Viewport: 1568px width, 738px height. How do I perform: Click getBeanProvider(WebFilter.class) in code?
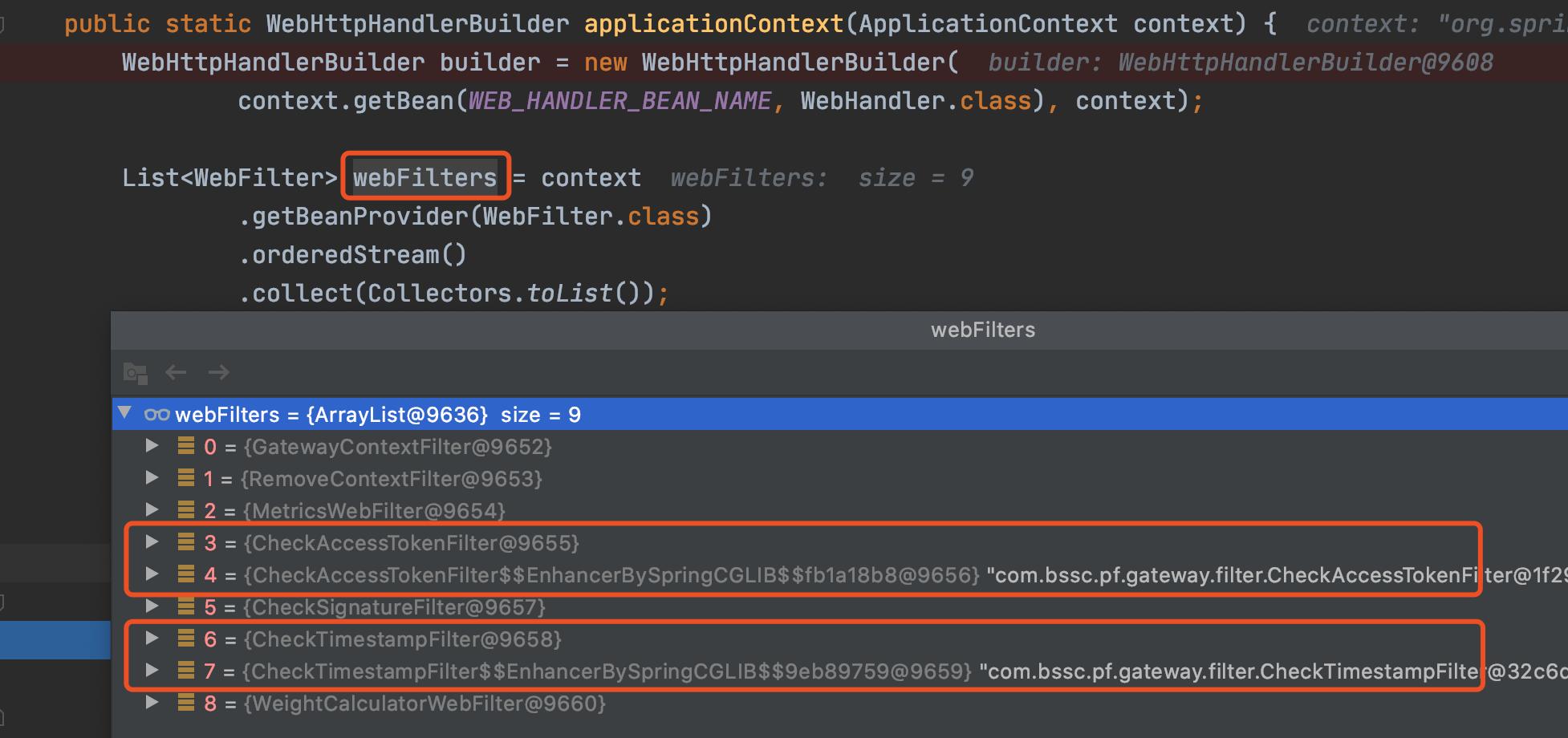(x=475, y=216)
